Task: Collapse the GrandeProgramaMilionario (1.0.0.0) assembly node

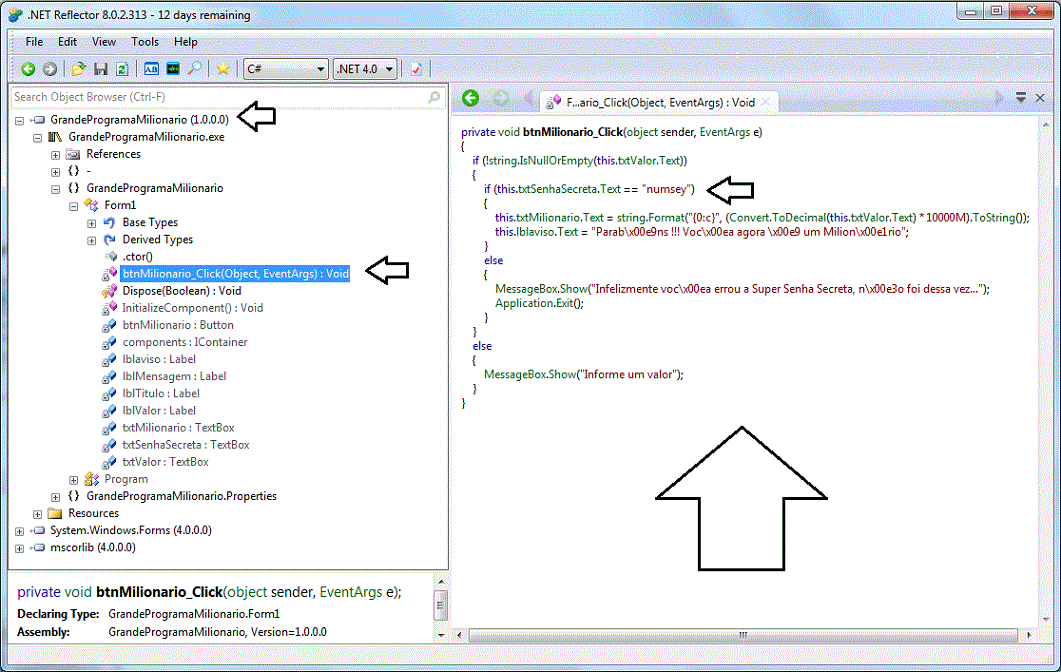Action: (x=19, y=120)
